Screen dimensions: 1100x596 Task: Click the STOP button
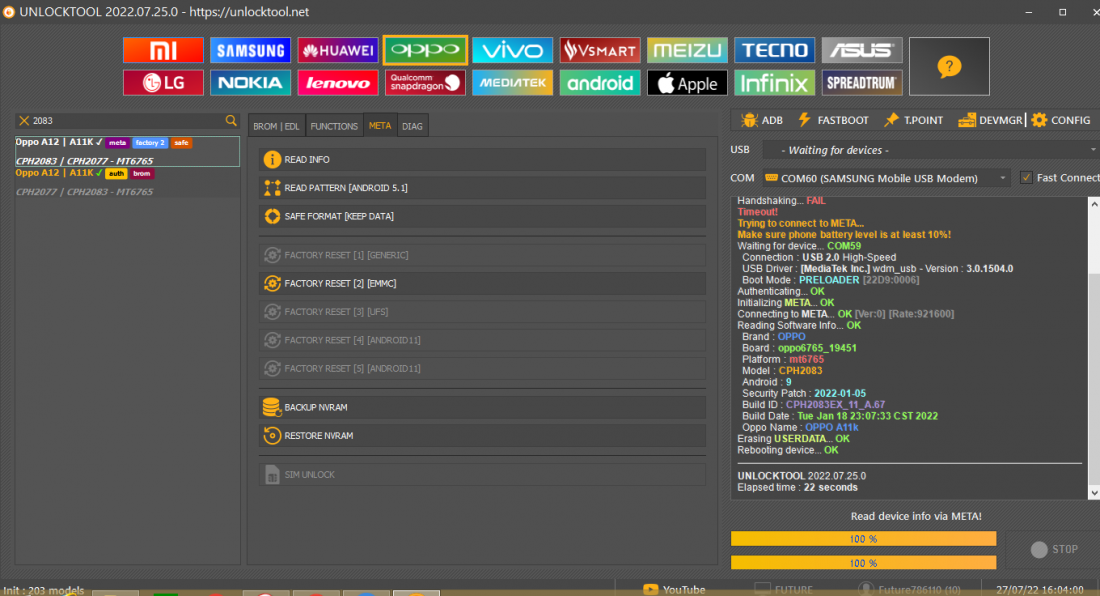point(1054,550)
